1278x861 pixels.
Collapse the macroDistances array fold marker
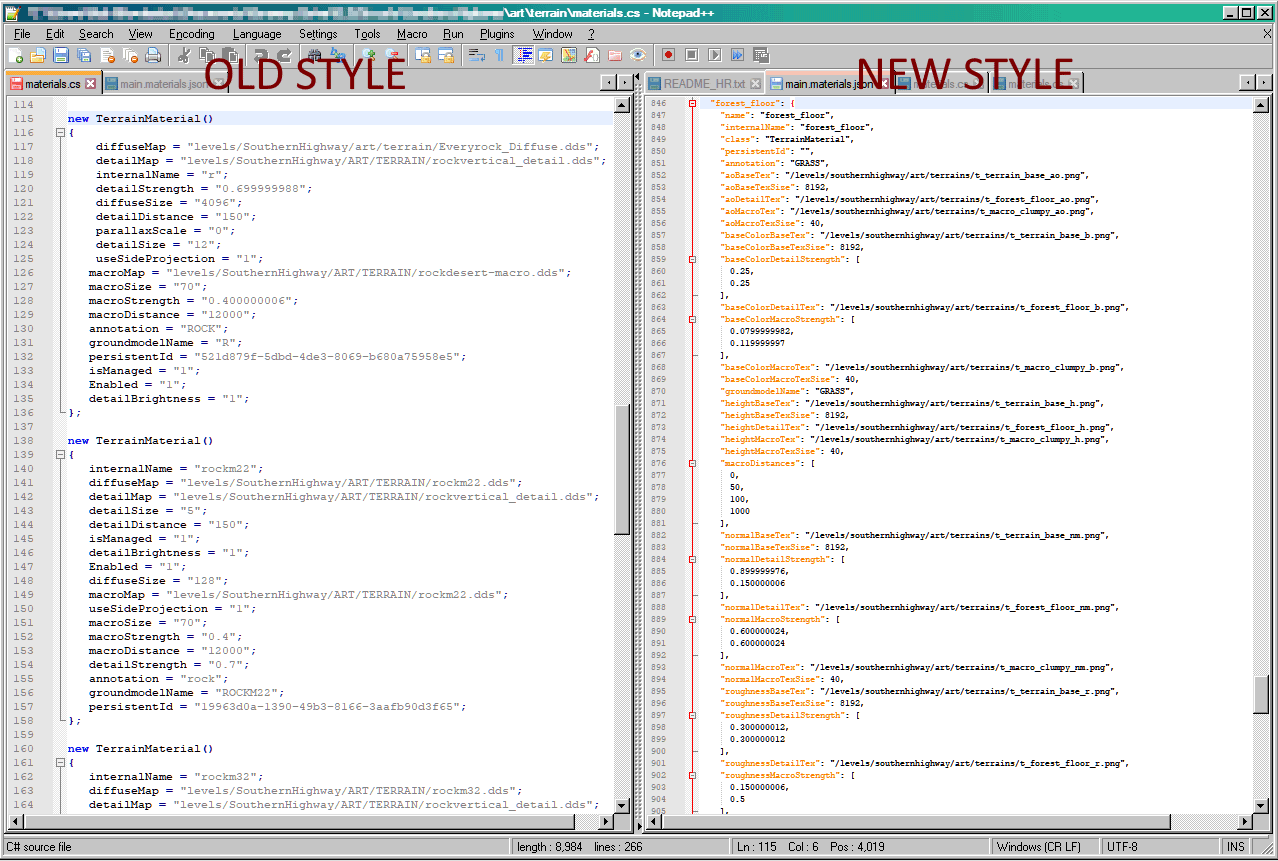pyautogui.click(x=691, y=463)
